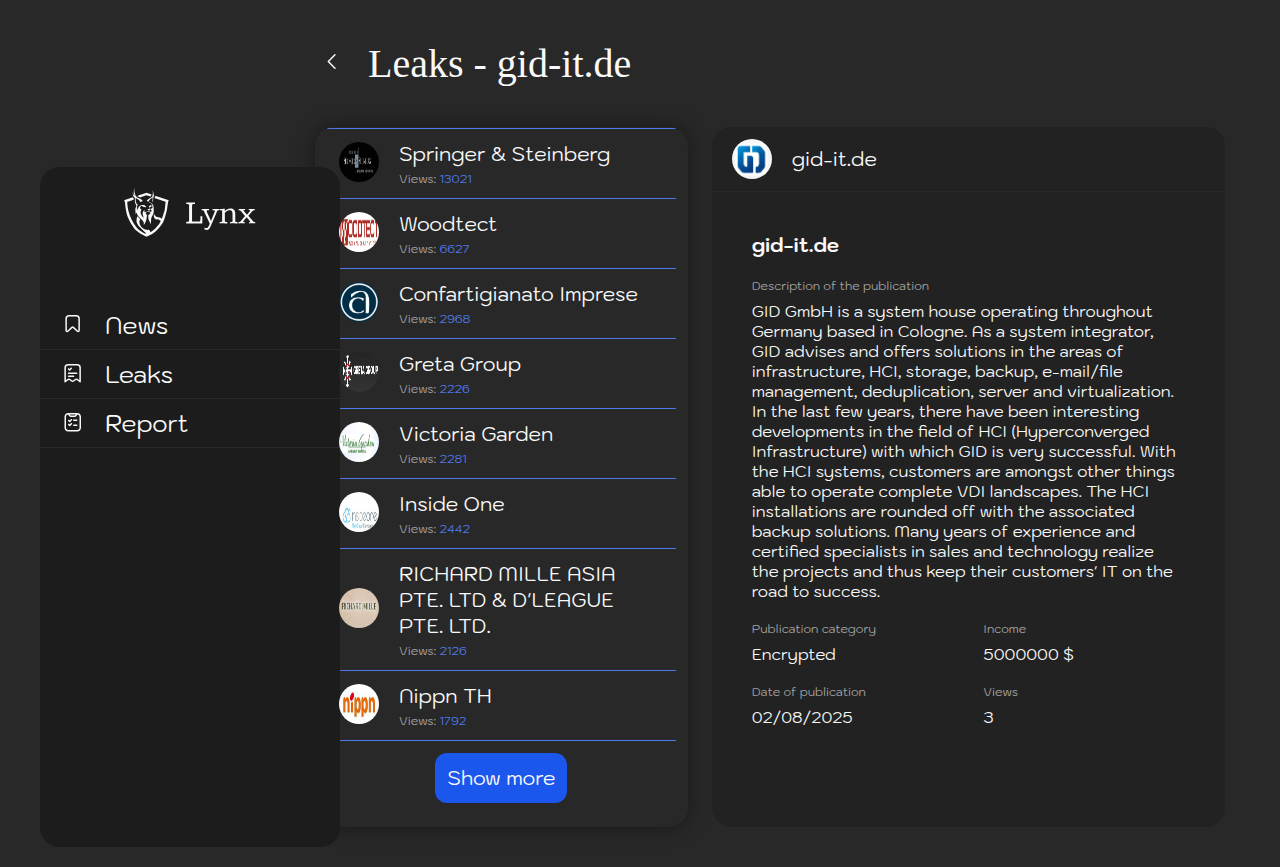The width and height of the screenshot is (1280, 867).
Task: Click the Confartigianato Imprese logo
Action: coord(359,302)
